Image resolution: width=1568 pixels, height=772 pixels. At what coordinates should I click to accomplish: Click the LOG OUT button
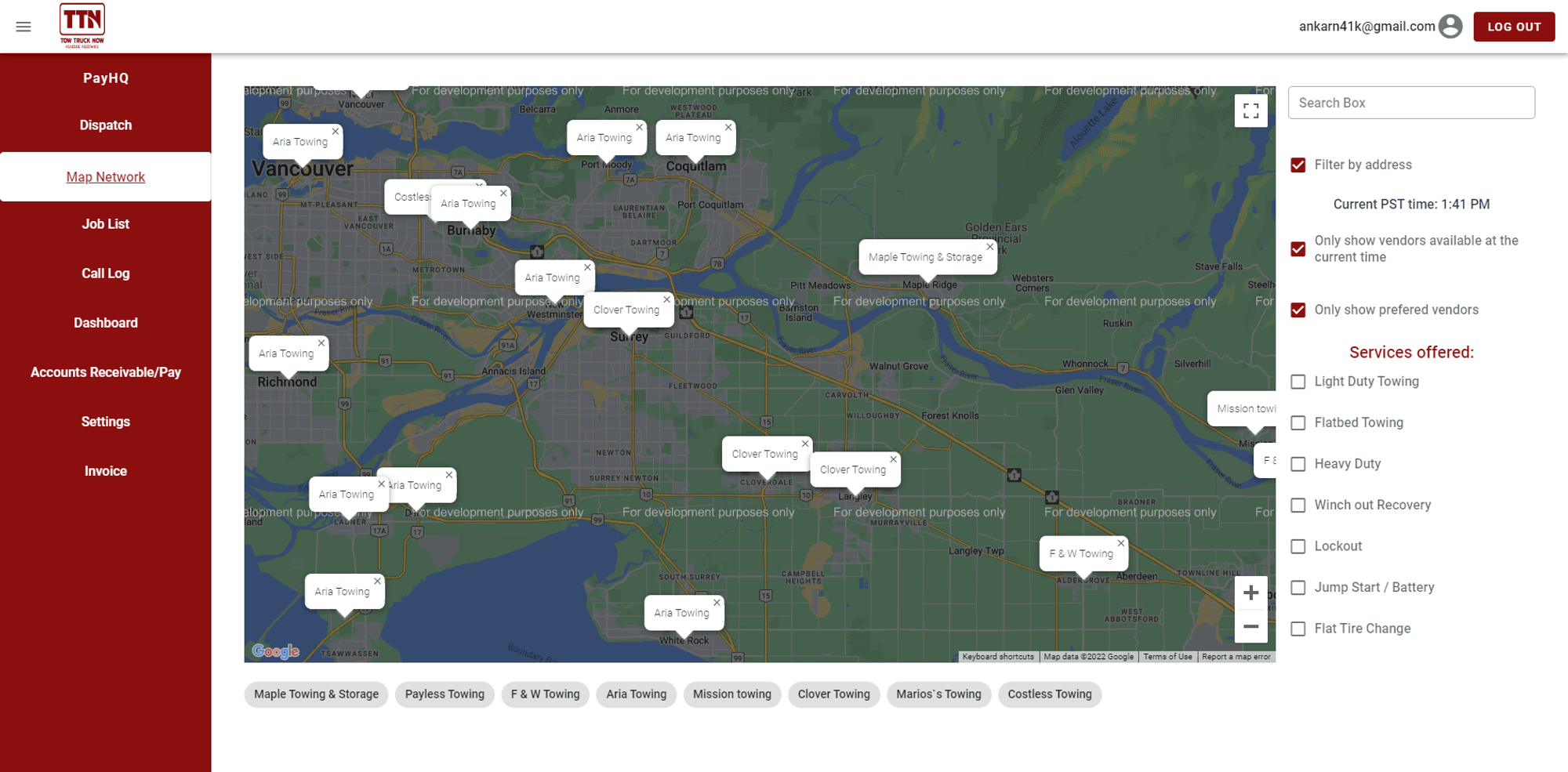coord(1513,27)
